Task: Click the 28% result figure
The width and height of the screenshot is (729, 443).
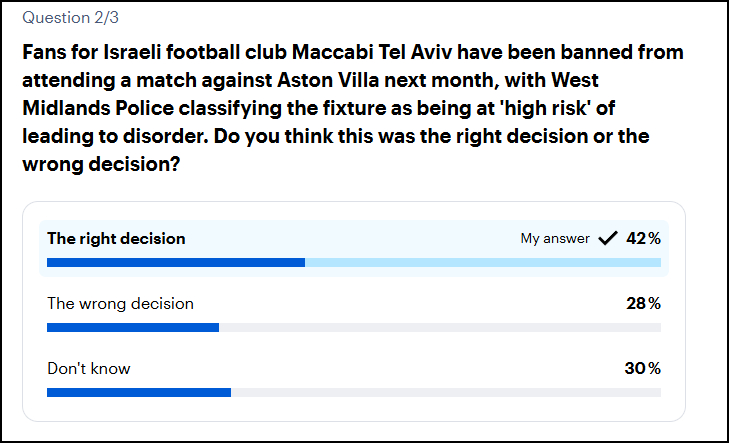Action: [643, 303]
